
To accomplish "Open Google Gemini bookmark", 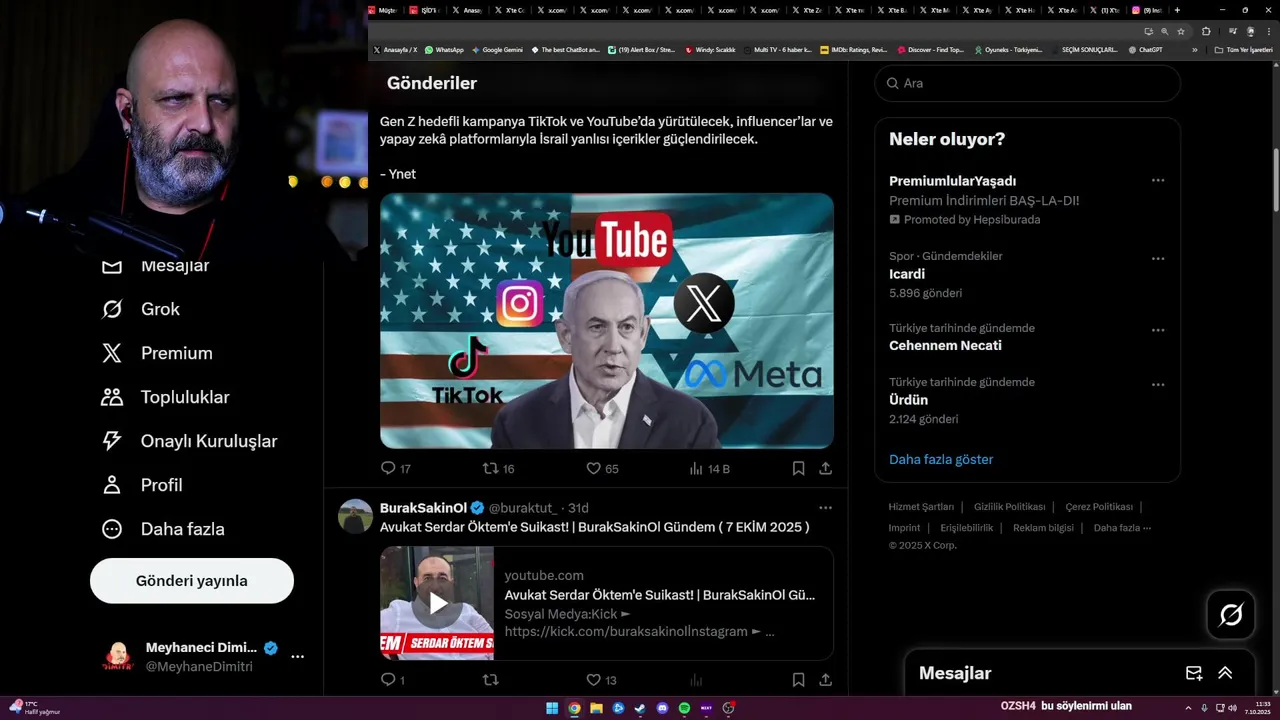I will pos(497,49).
